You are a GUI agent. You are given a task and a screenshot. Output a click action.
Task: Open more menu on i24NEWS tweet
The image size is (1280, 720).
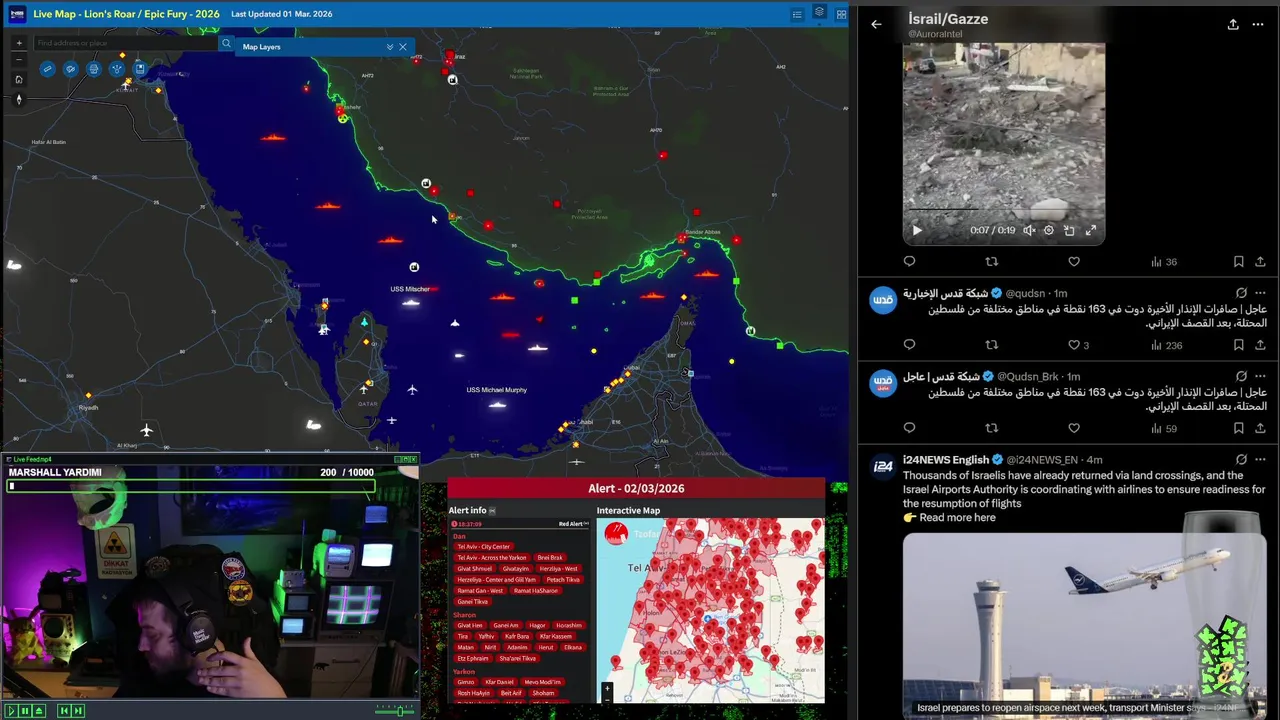(x=1260, y=460)
